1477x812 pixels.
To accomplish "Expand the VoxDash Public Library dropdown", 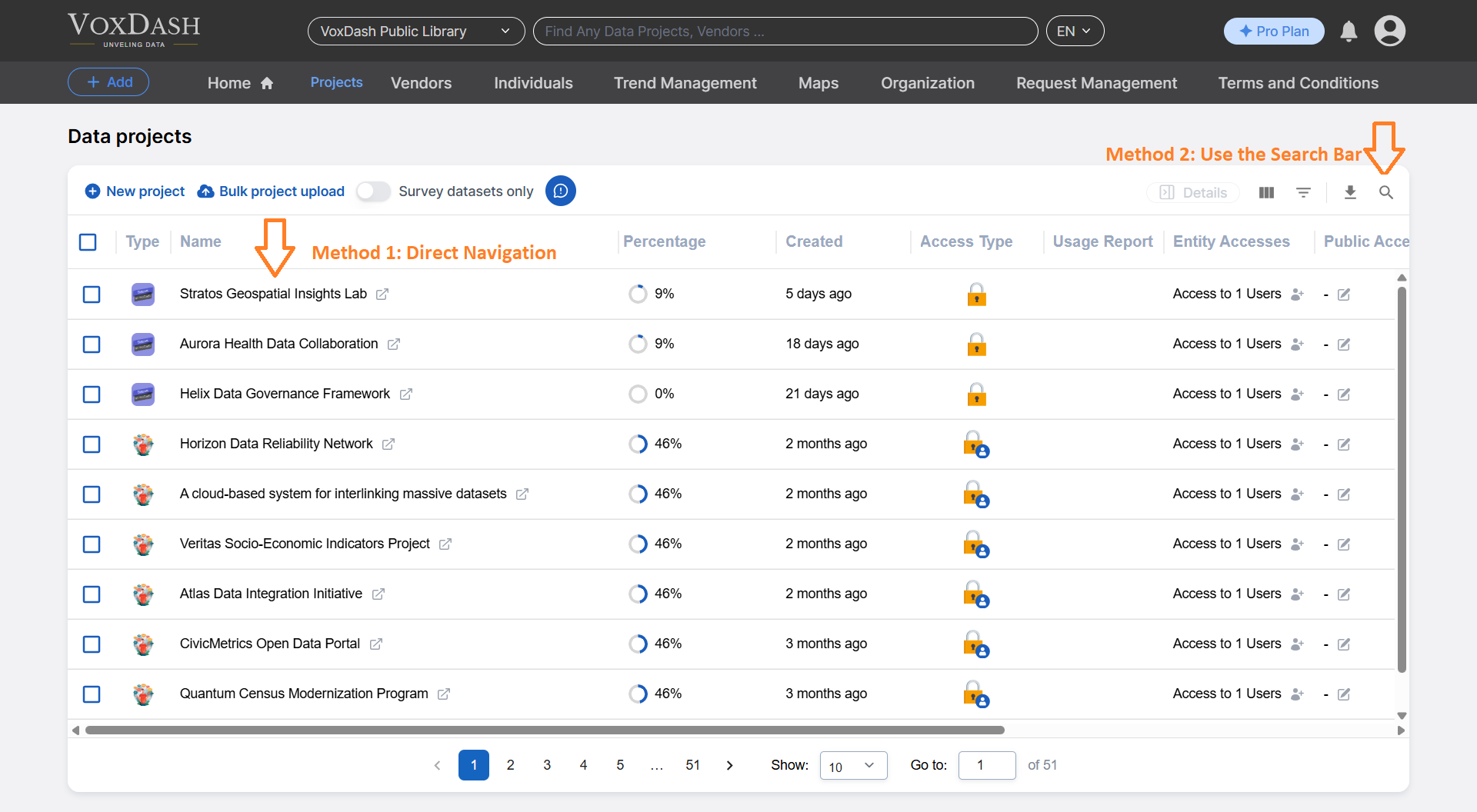I will pyautogui.click(x=415, y=32).
